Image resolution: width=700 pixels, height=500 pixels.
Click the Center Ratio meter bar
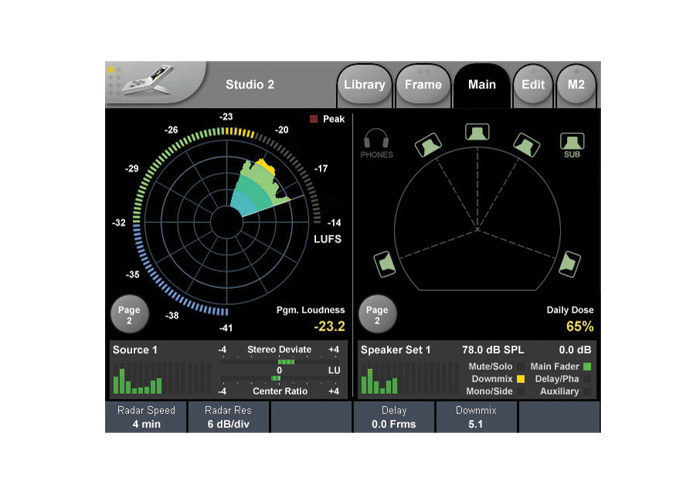pos(279,379)
